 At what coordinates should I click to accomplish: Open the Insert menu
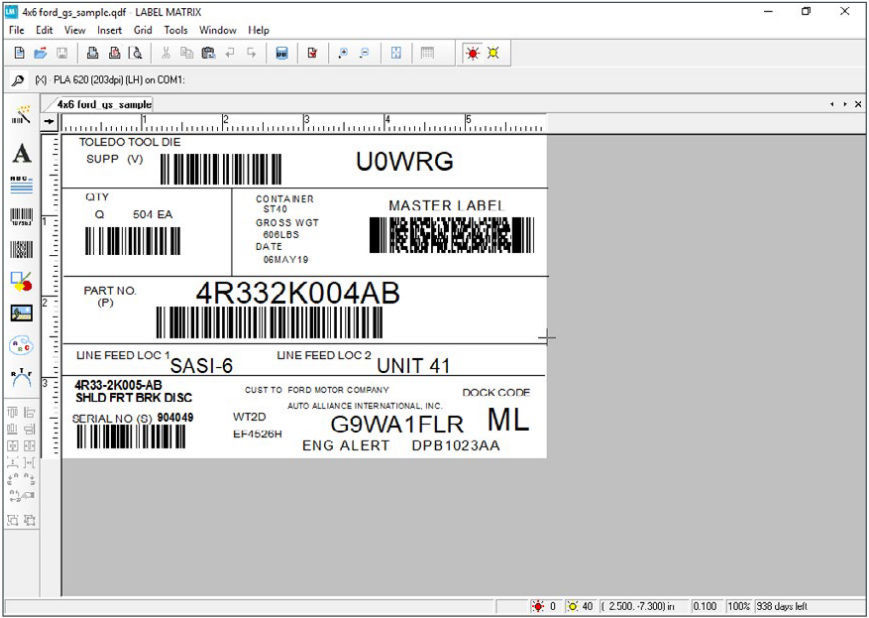[x=108, y=30]
